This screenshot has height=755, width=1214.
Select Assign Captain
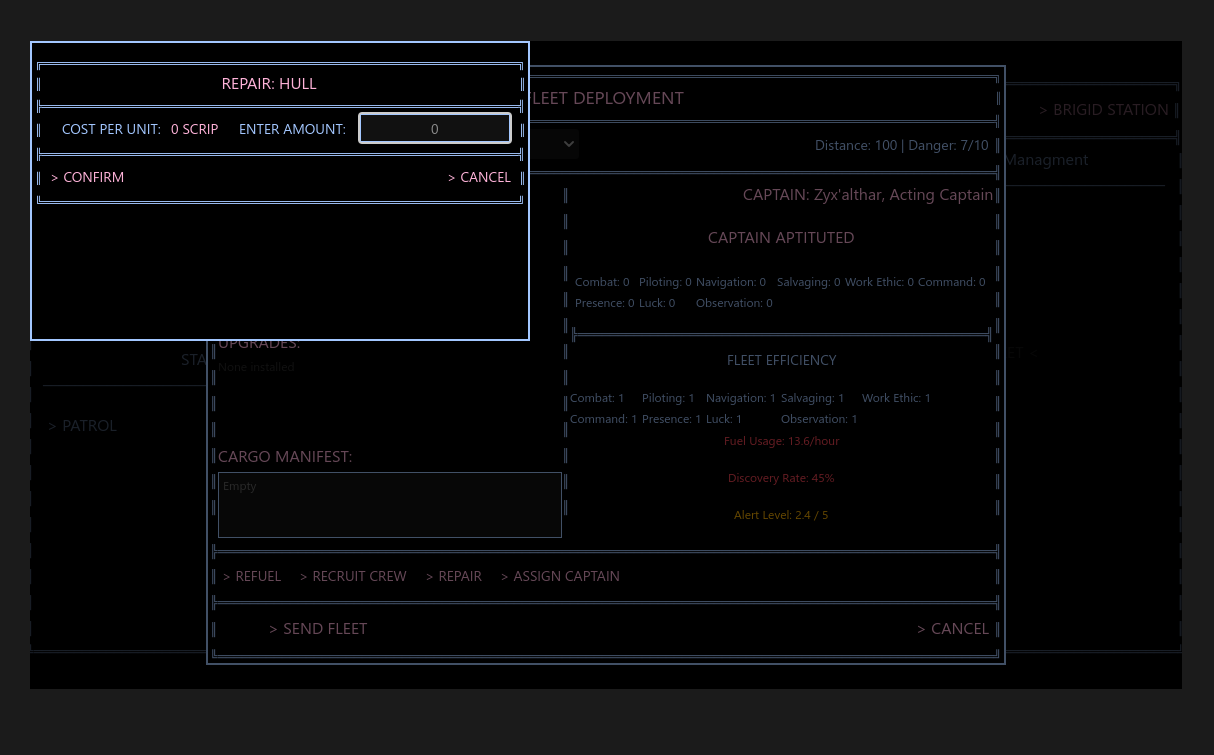(x=560, y=576)
